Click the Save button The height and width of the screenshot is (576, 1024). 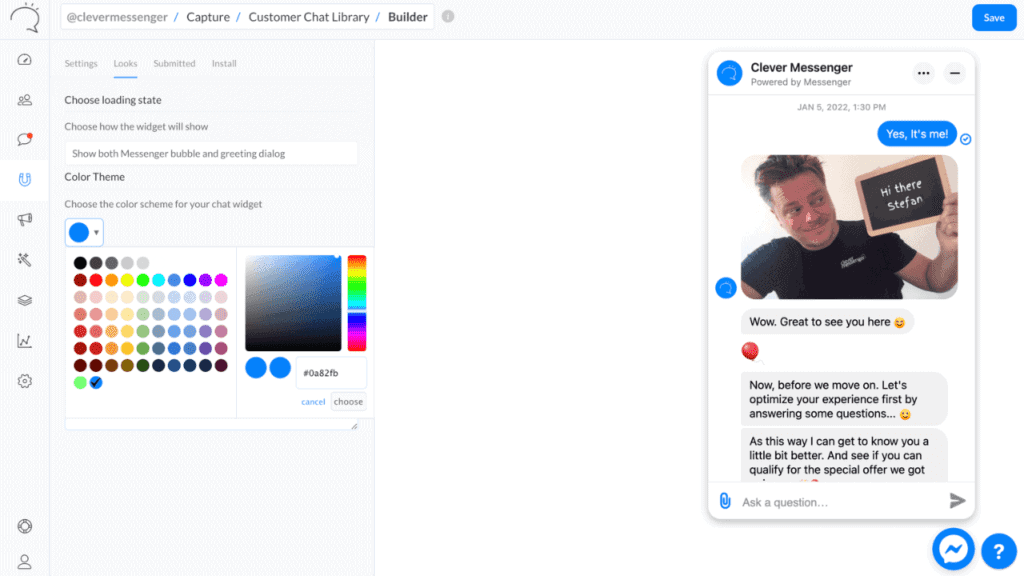(x=994, y=17)
